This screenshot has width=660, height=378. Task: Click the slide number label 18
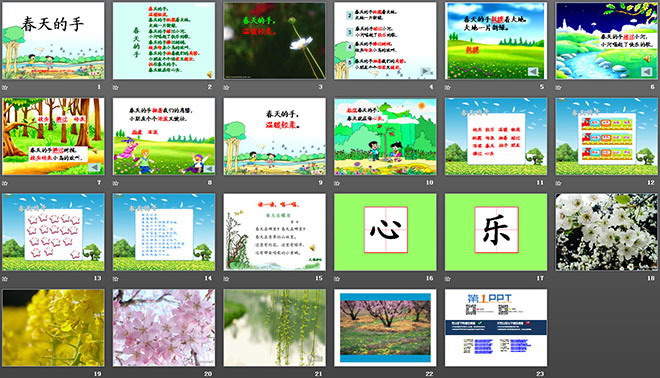(x=651, y=278)
